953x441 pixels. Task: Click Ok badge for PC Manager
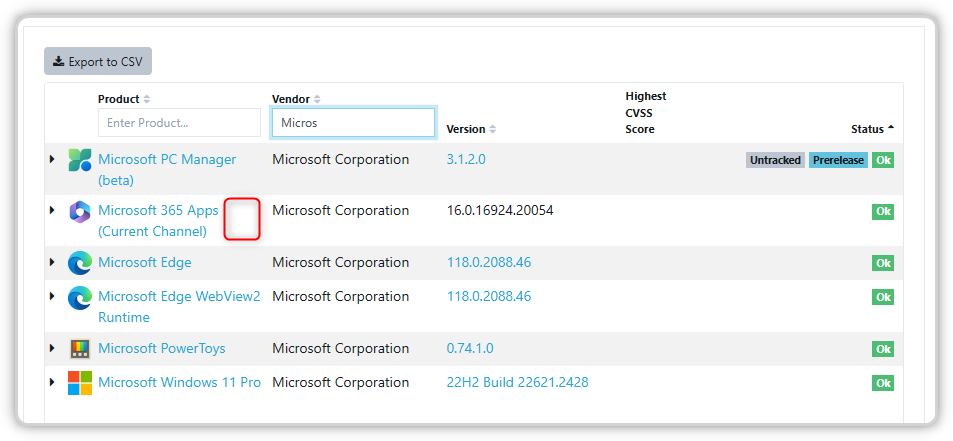(x=883, y=160)
